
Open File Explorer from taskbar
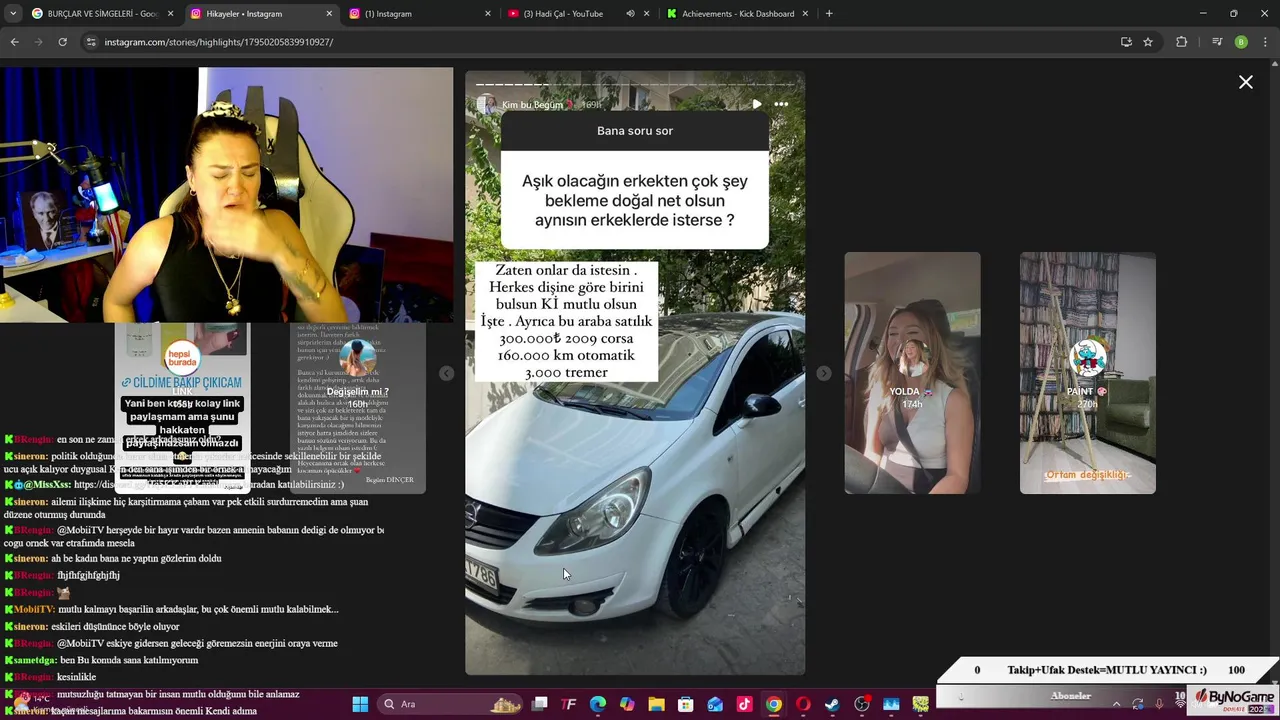click(x=656, y=704)
